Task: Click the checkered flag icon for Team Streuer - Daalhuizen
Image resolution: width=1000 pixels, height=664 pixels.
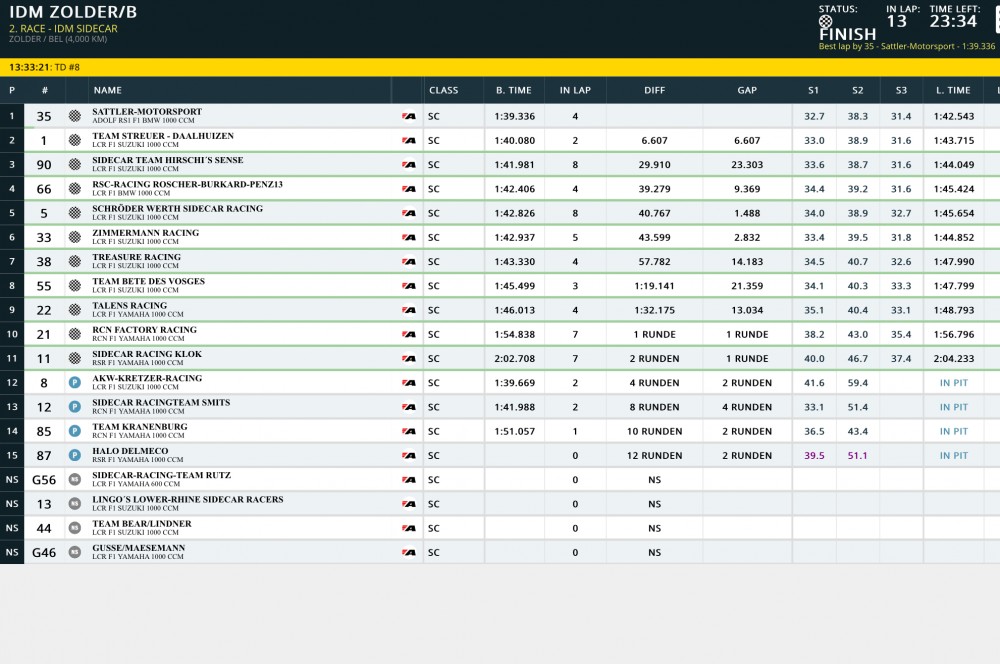Action: click(x=75, y=140)
